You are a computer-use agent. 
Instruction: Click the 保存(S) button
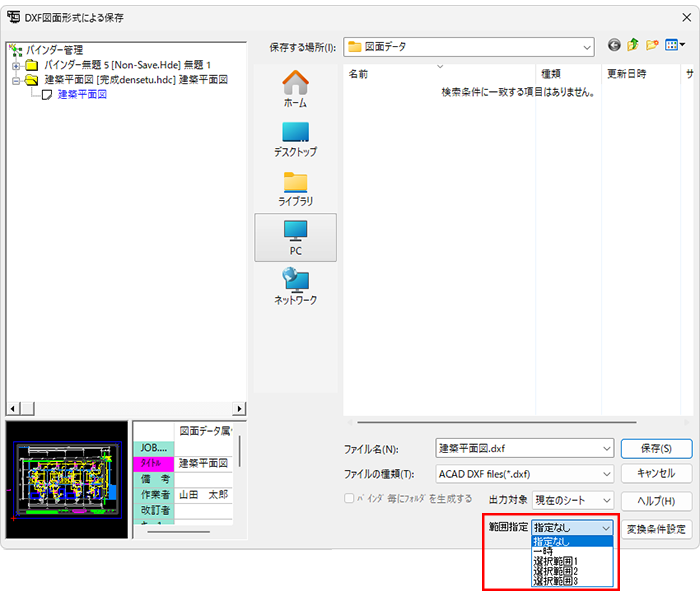[656, 448]
